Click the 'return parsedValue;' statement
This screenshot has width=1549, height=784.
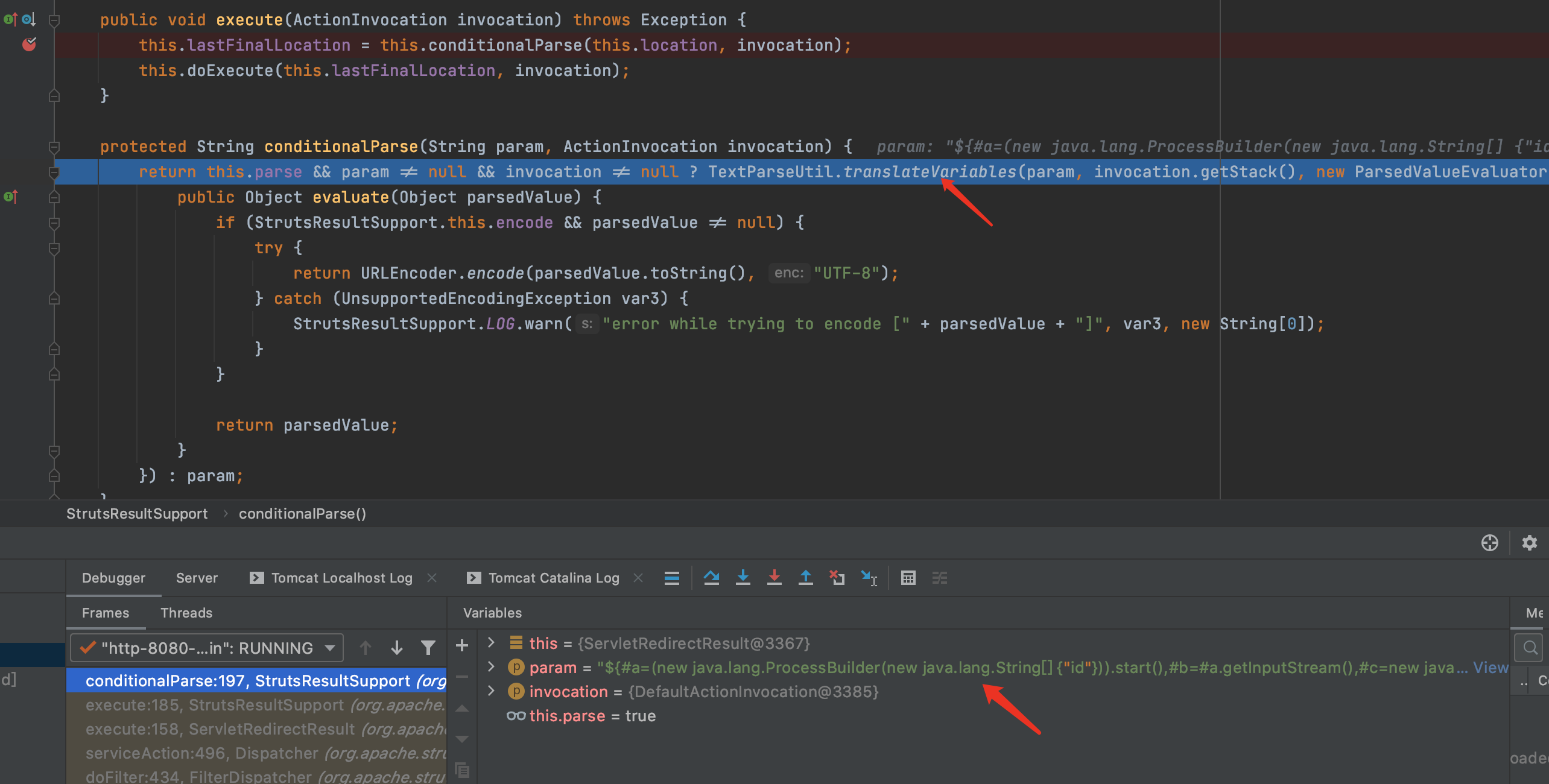[307, 425]
